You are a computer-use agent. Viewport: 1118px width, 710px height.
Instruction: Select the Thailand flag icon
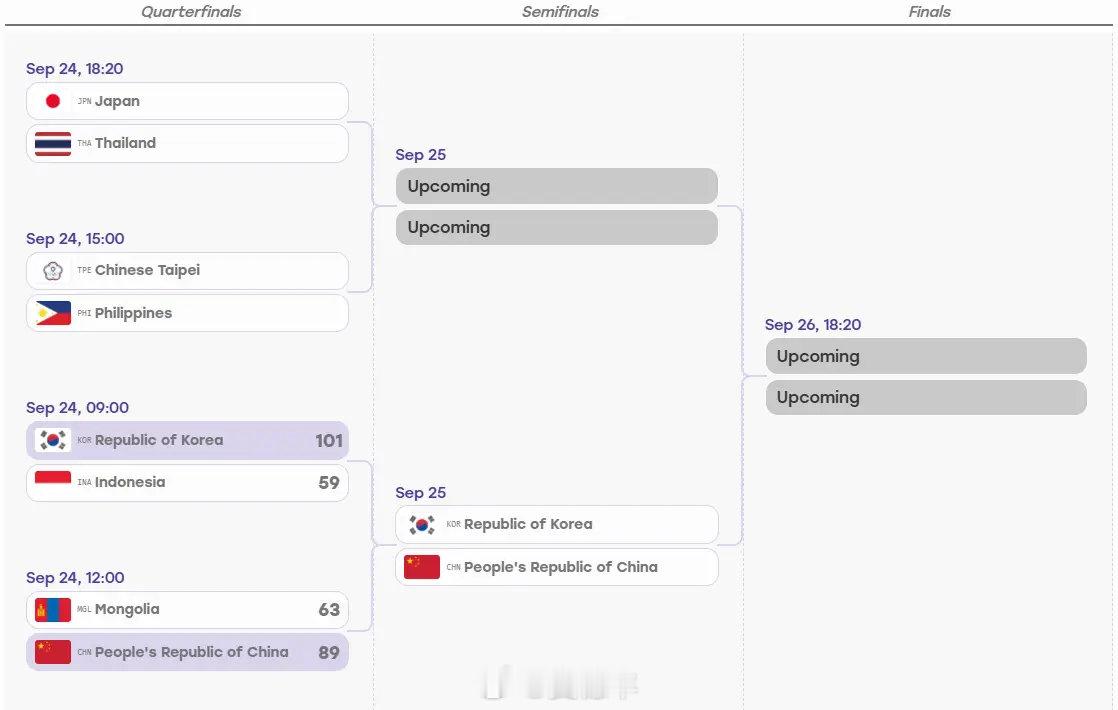tap(53, 143)
